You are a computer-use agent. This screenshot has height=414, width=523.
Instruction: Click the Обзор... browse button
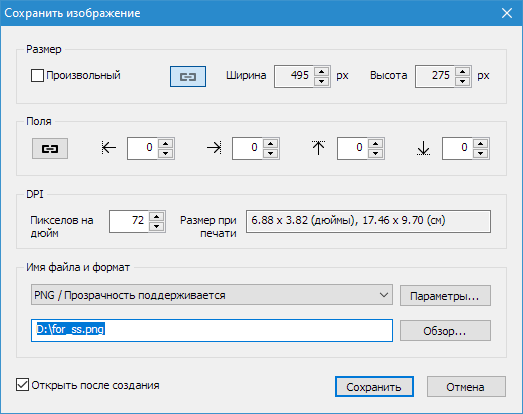pos(445,331)
